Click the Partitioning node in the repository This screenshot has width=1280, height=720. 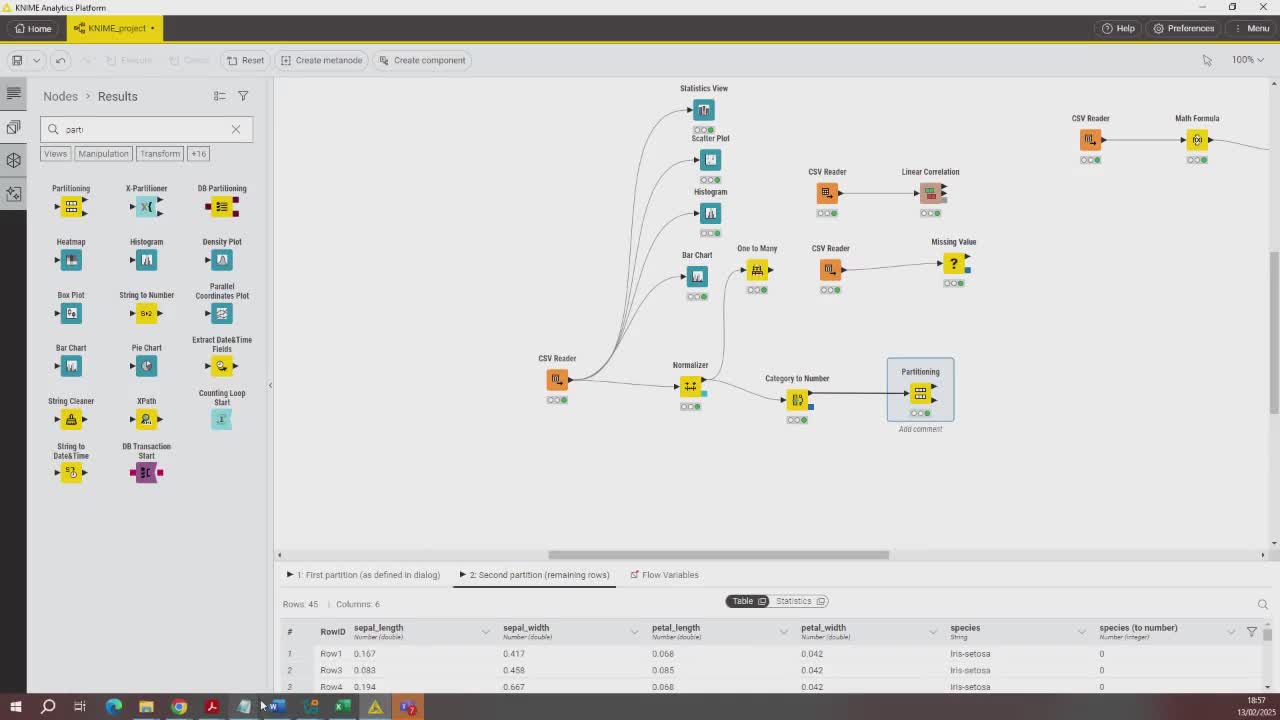71,206
